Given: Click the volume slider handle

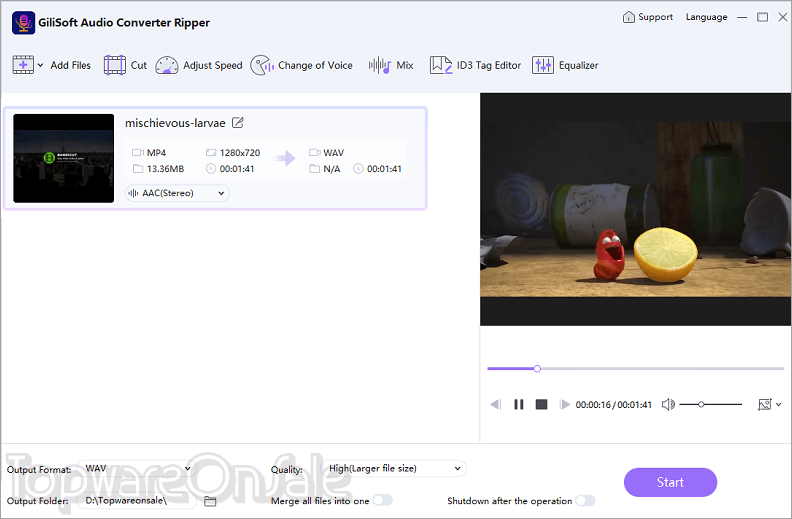Looking at the screenshot, I should pyautogui.click(x=701, y=404).
